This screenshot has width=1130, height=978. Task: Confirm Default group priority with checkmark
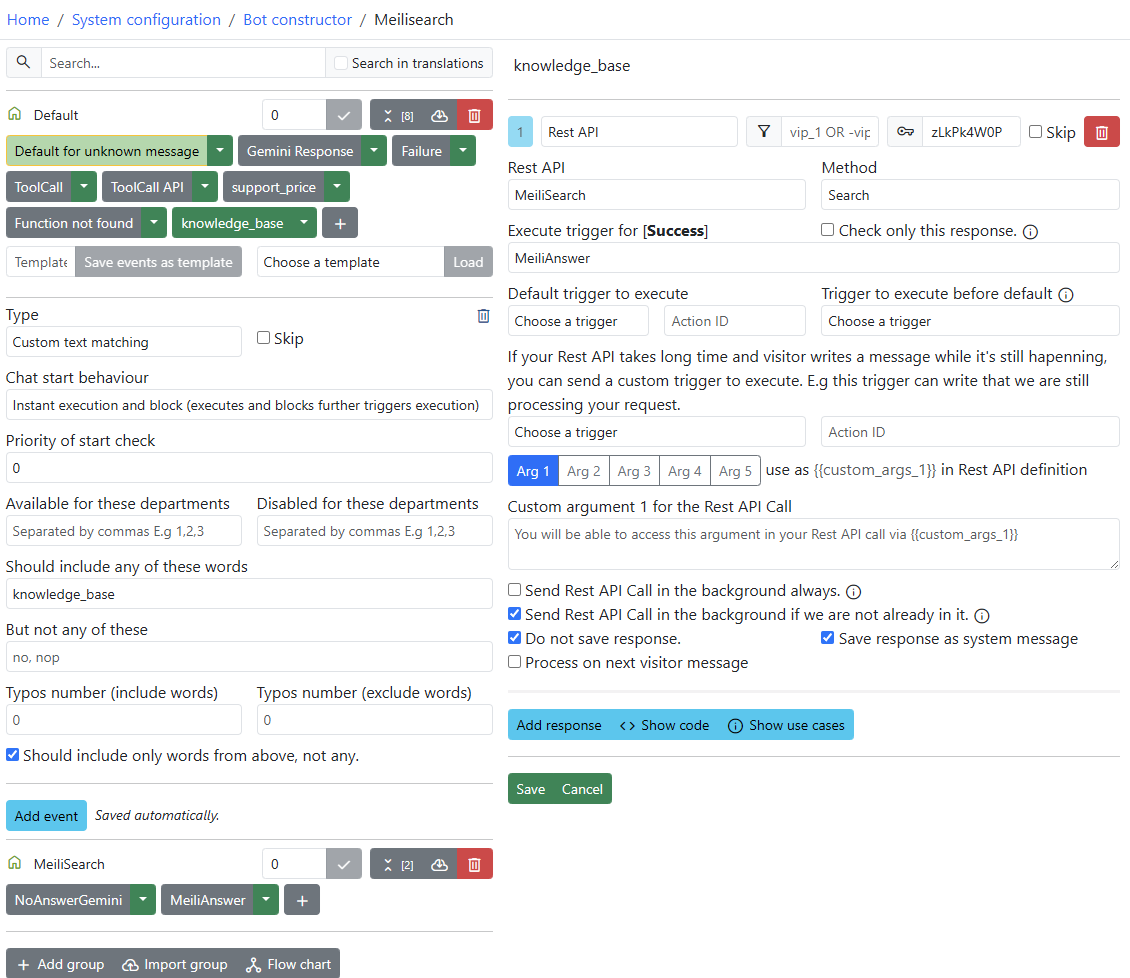(344, 115)
